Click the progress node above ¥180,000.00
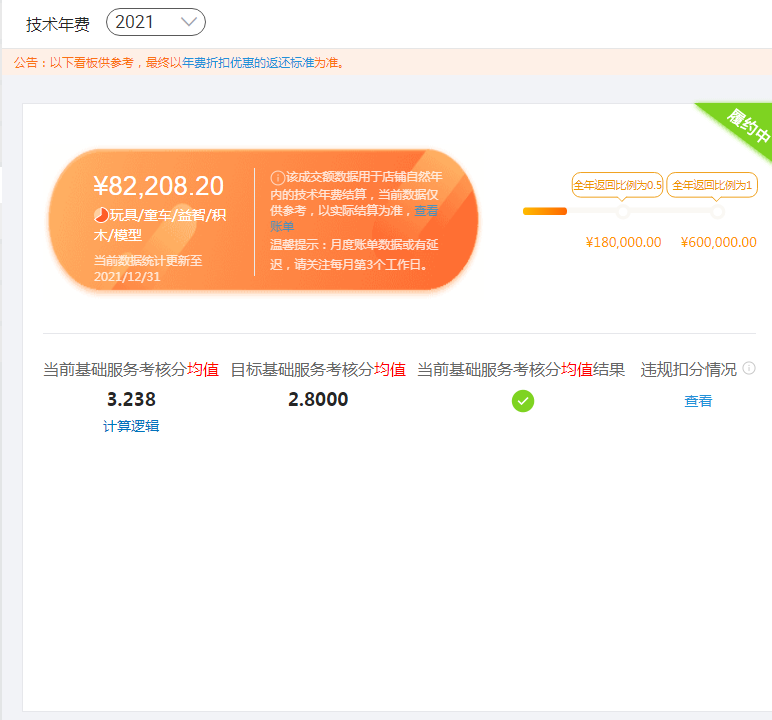Screen dimensions: 772x720 623,212
